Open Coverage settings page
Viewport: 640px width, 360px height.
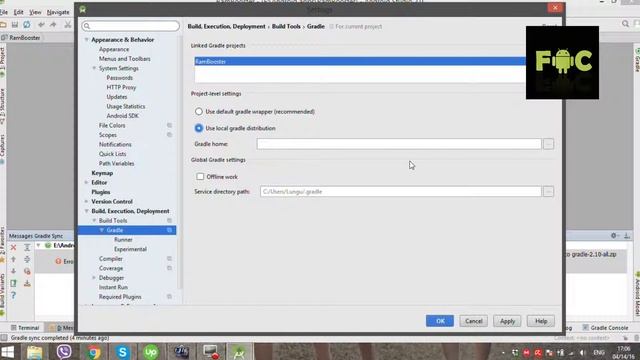click(x=111, y=268)
